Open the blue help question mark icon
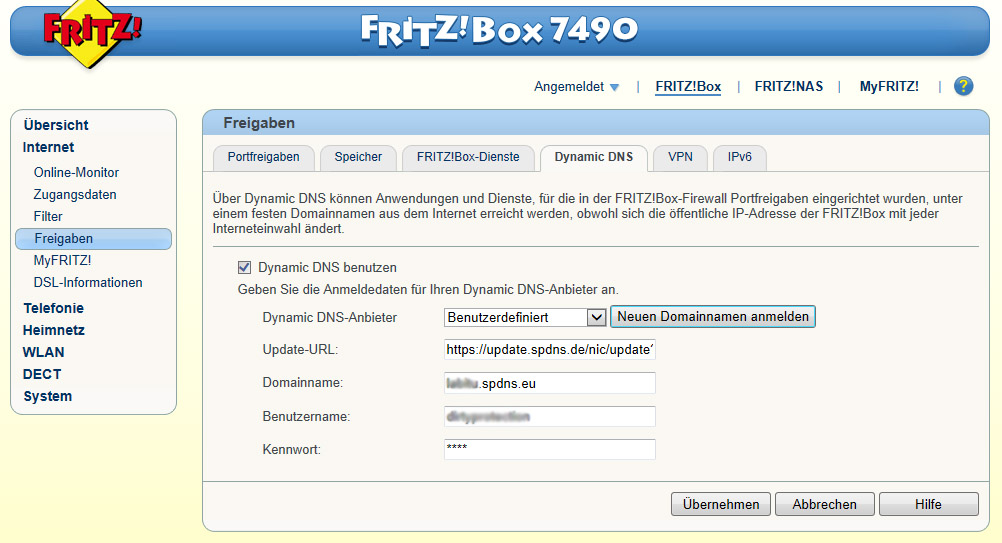Viewport: 1002px width, 543px height. point(963,86)
